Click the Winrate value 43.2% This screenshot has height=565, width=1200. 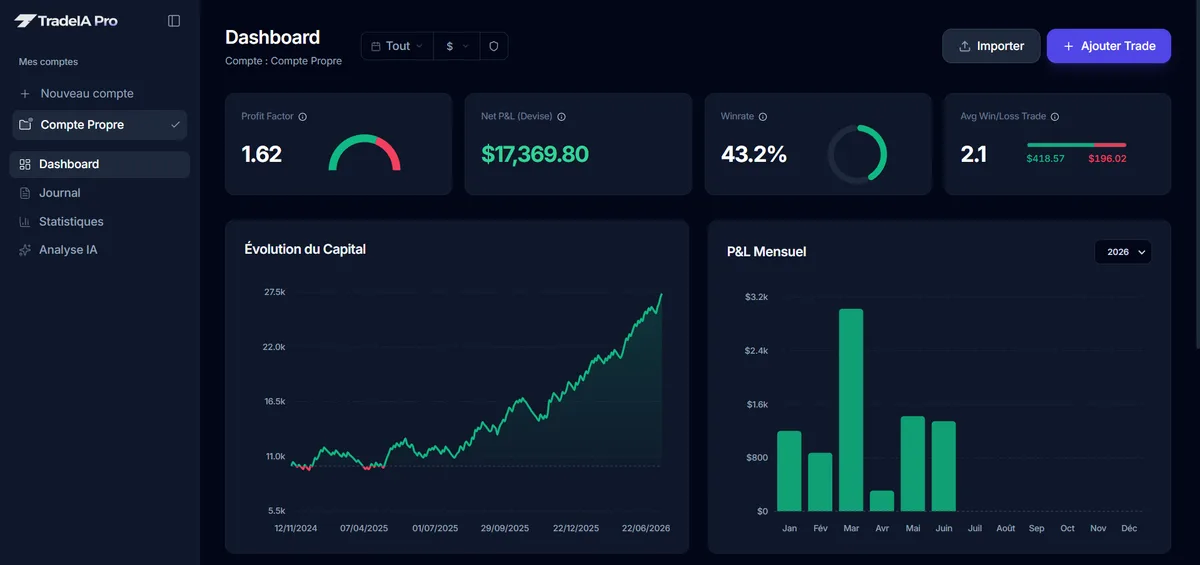(754, 154)
